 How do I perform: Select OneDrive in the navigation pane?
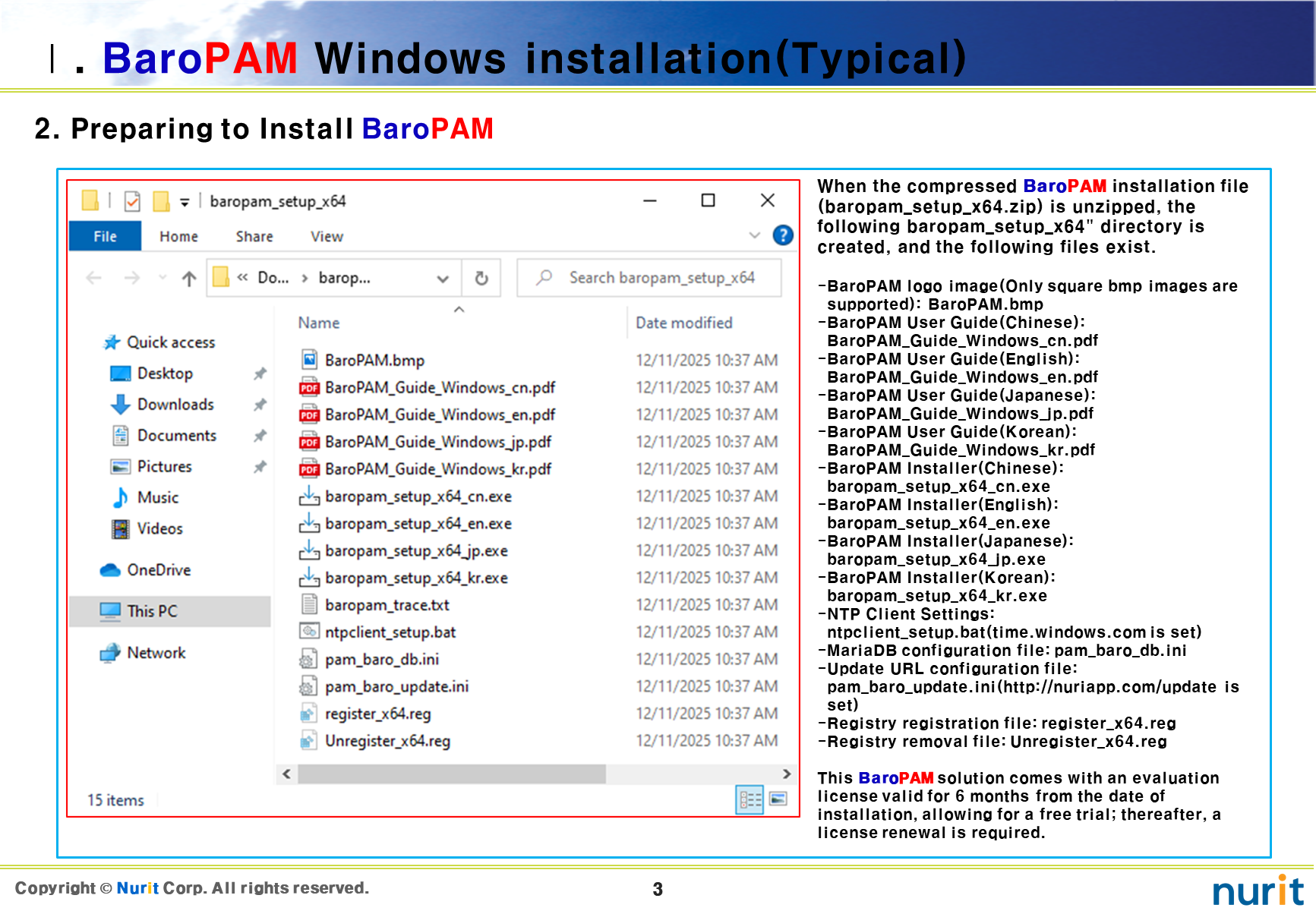[x=159, y=570]
